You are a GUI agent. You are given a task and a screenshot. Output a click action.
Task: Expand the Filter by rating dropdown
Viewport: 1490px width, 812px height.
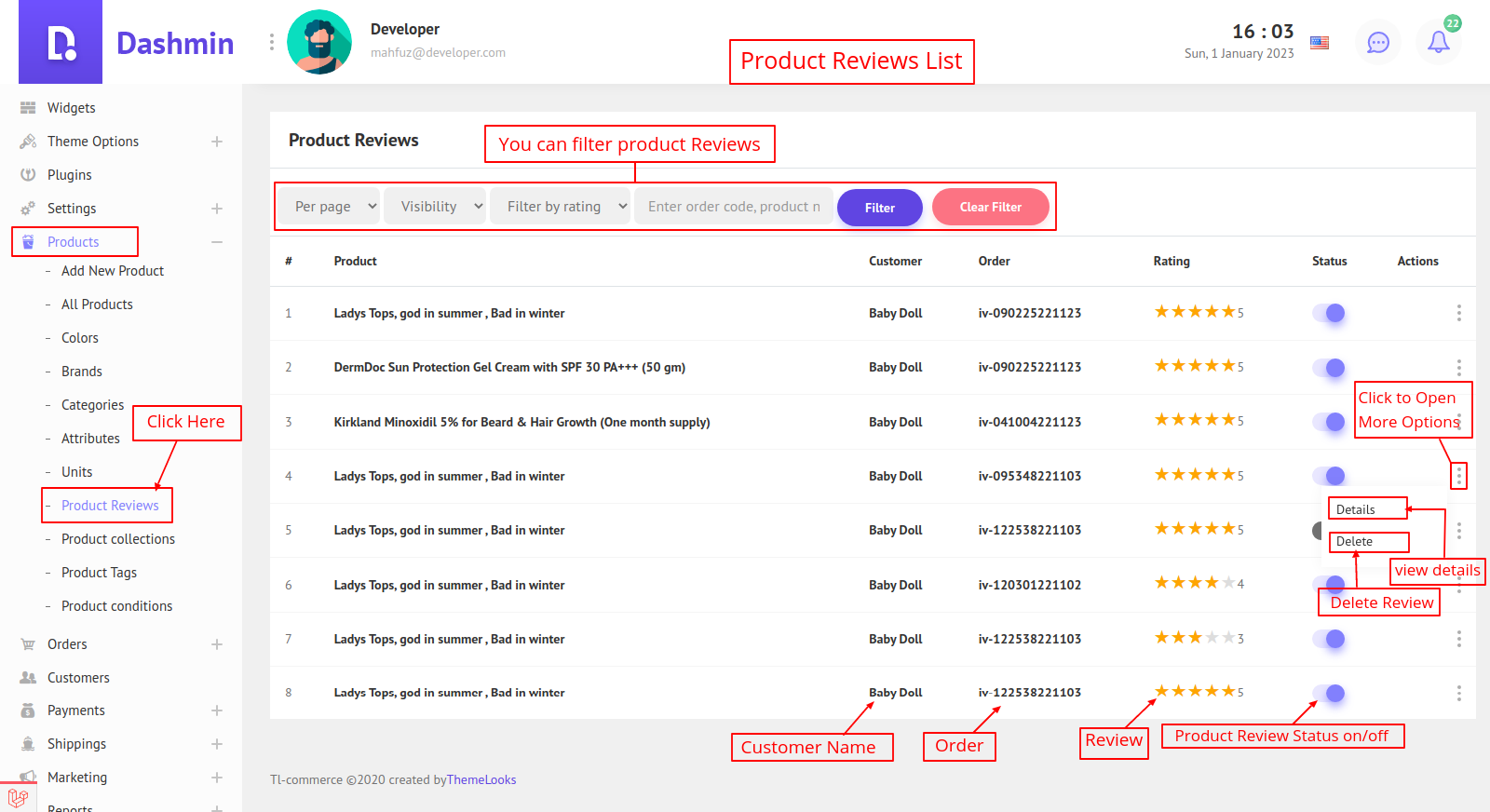(x=562, y=207)
